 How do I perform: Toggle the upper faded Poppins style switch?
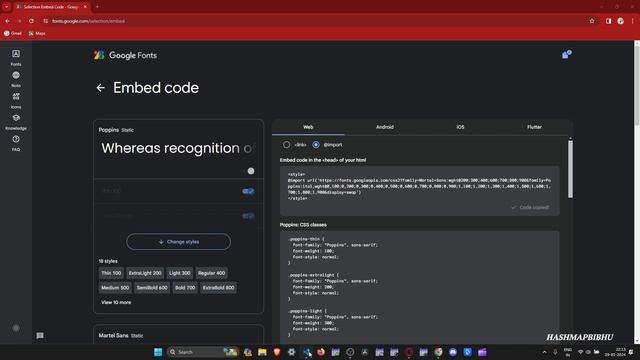(248, 191)
